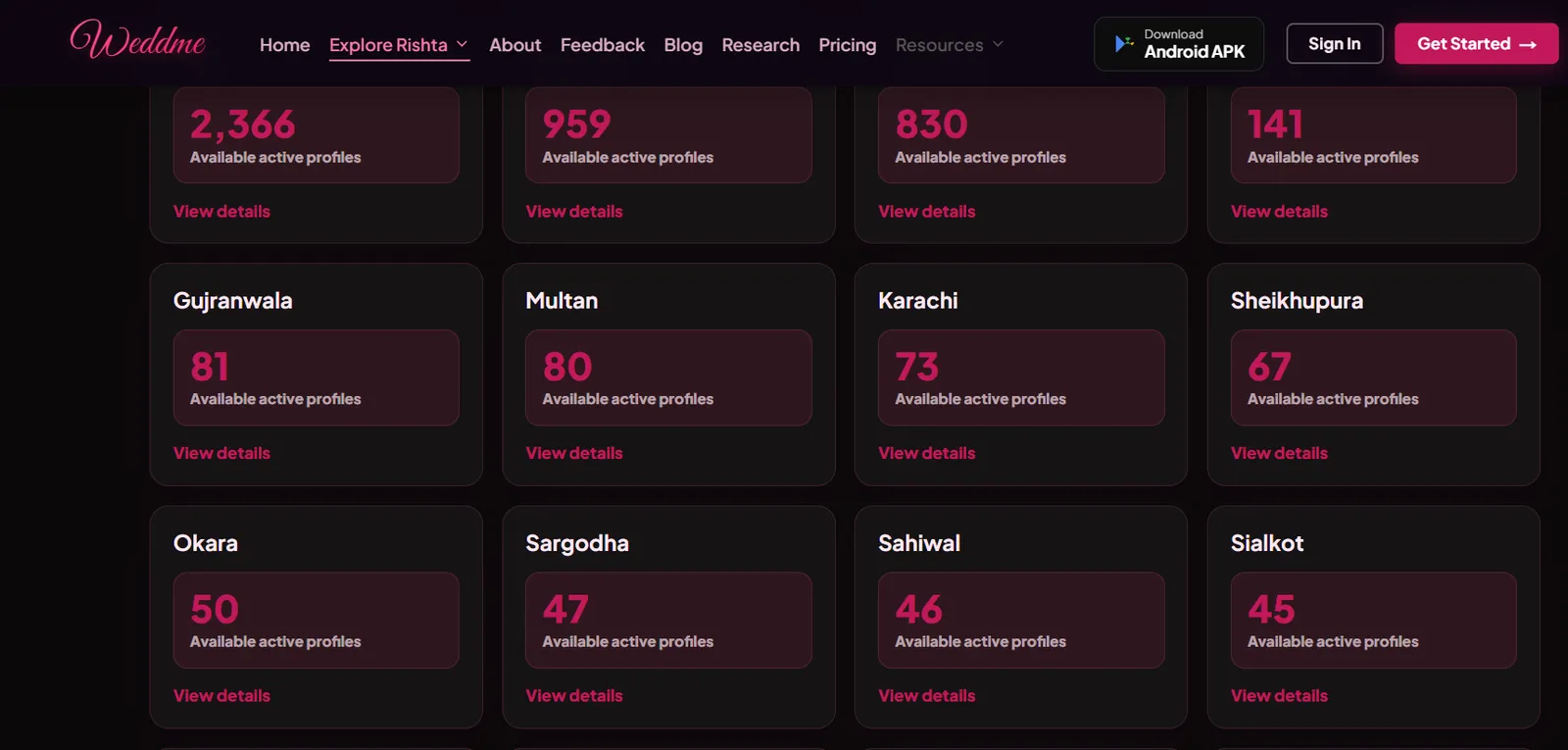Go to the Home page
The height and width of the screenshot is (750, 1568).
click(x=284, y=45)
